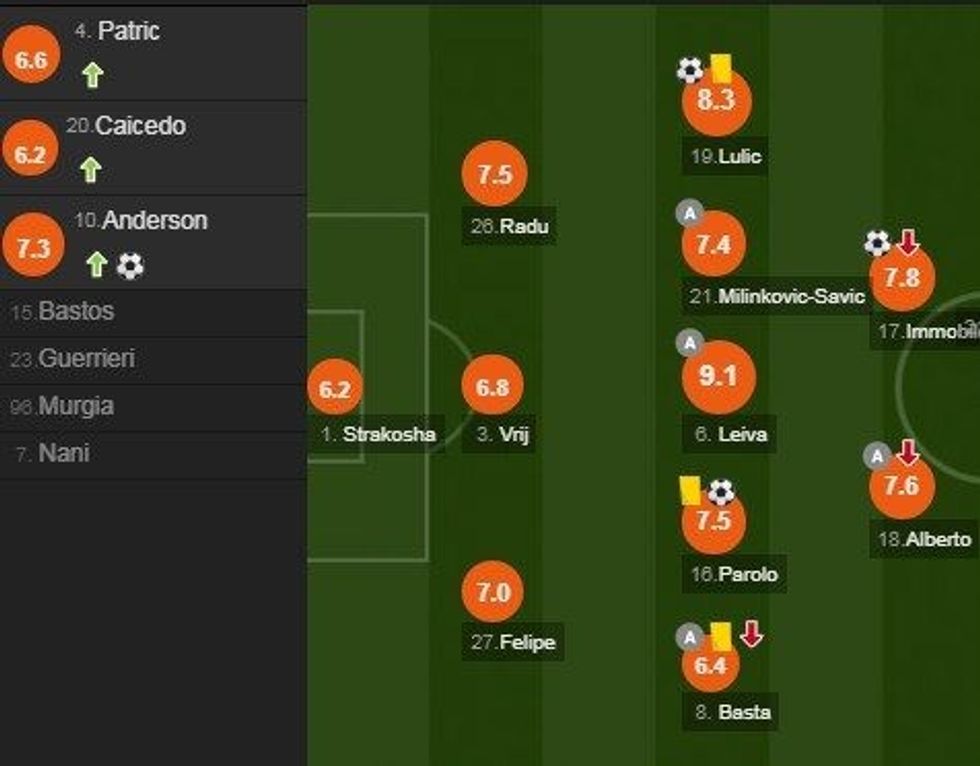Image resolution: width=980 pixels, height=766 pixels.
Task: Click Guerrieri in the bench list
Action: coord(86,358)
